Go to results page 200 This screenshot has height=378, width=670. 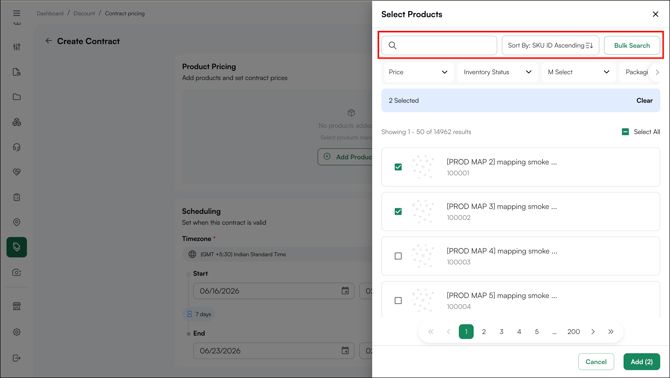(x=573, y=331)
